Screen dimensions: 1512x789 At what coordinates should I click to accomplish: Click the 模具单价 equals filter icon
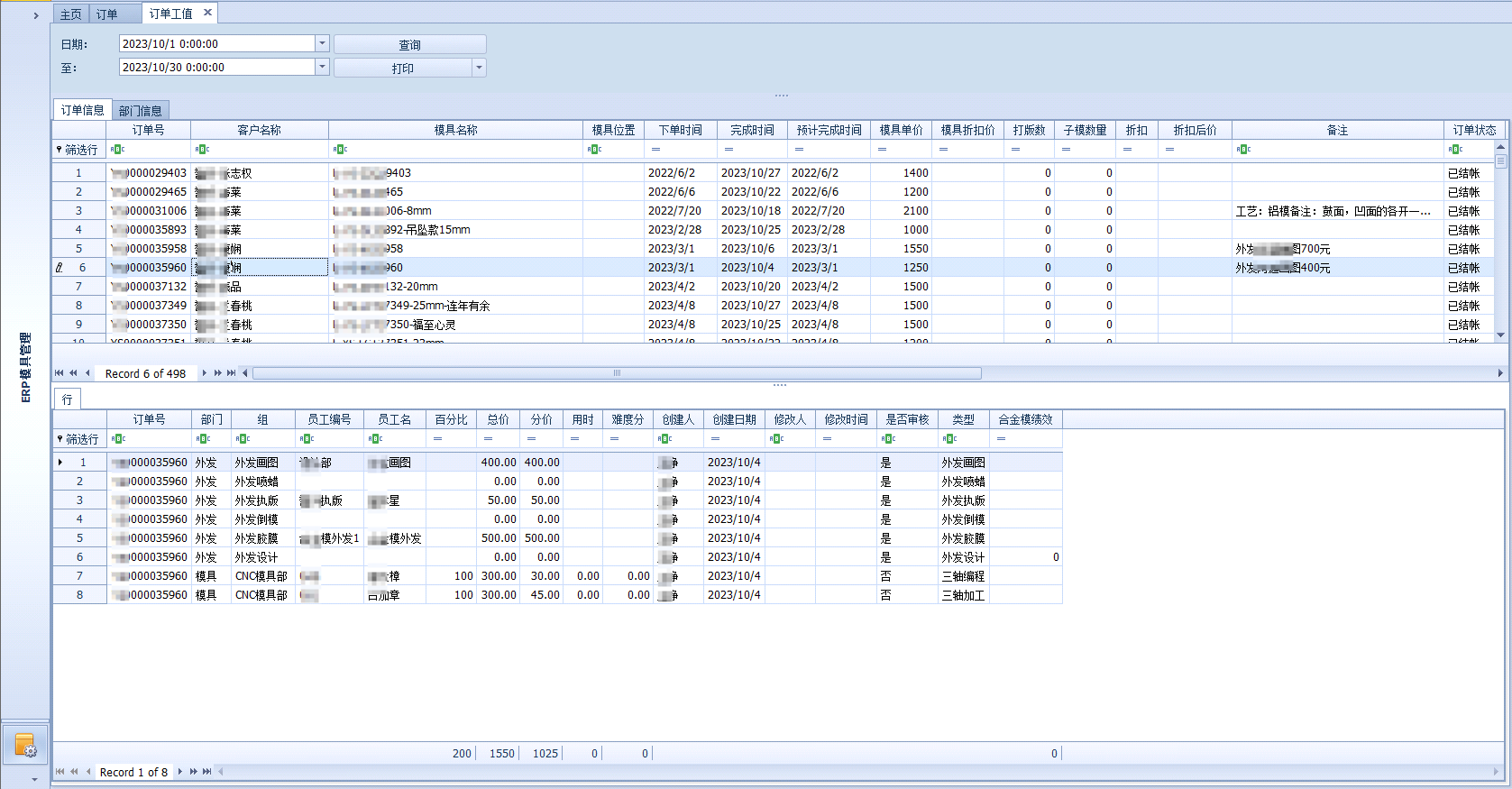(882, 150)
